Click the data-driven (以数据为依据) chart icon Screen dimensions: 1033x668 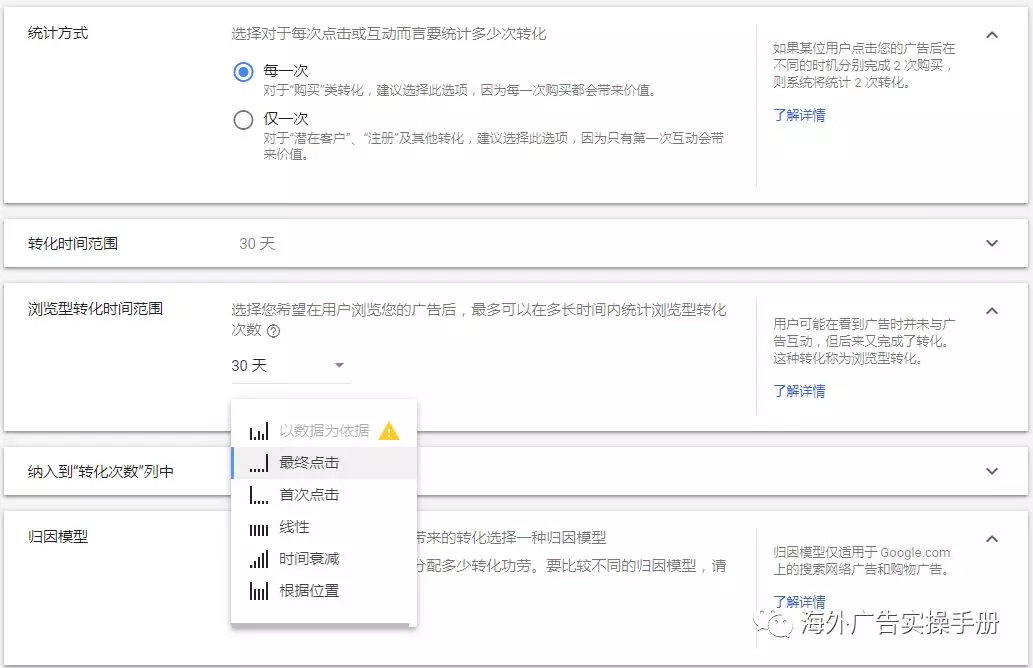pos(259,431)
